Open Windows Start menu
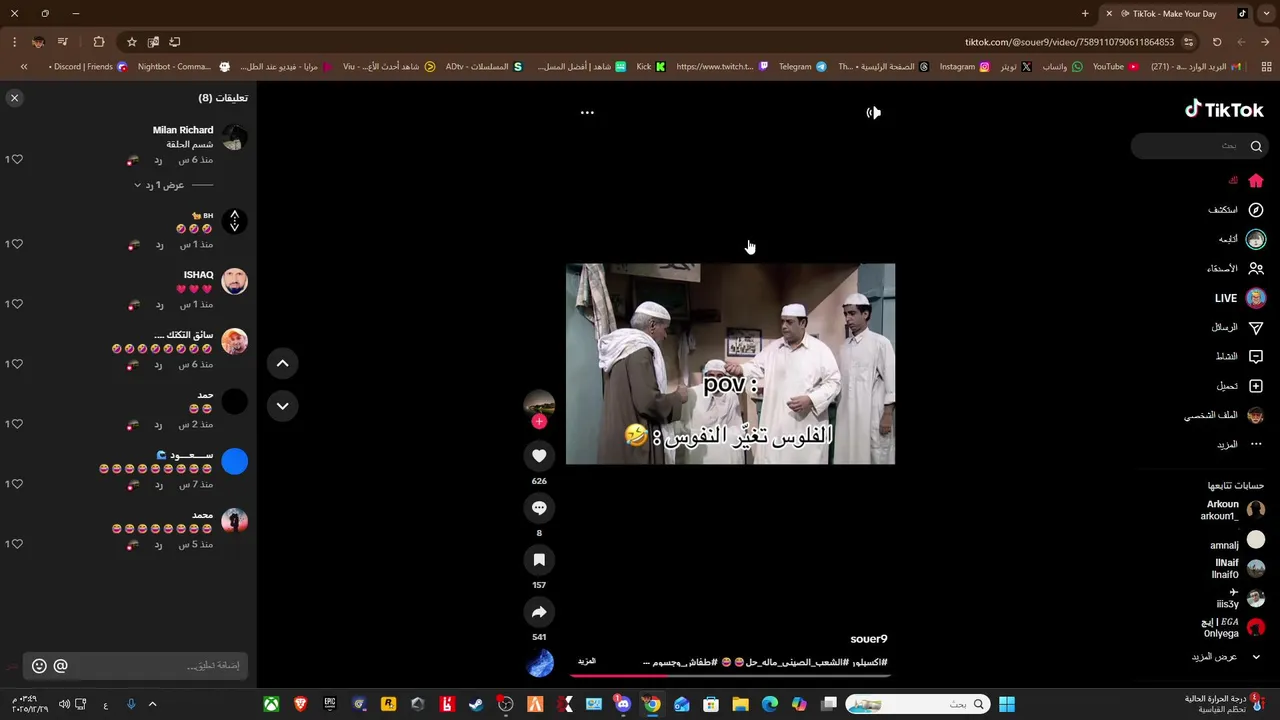This screenshot has width=1280, height=720. point(1007,705)
